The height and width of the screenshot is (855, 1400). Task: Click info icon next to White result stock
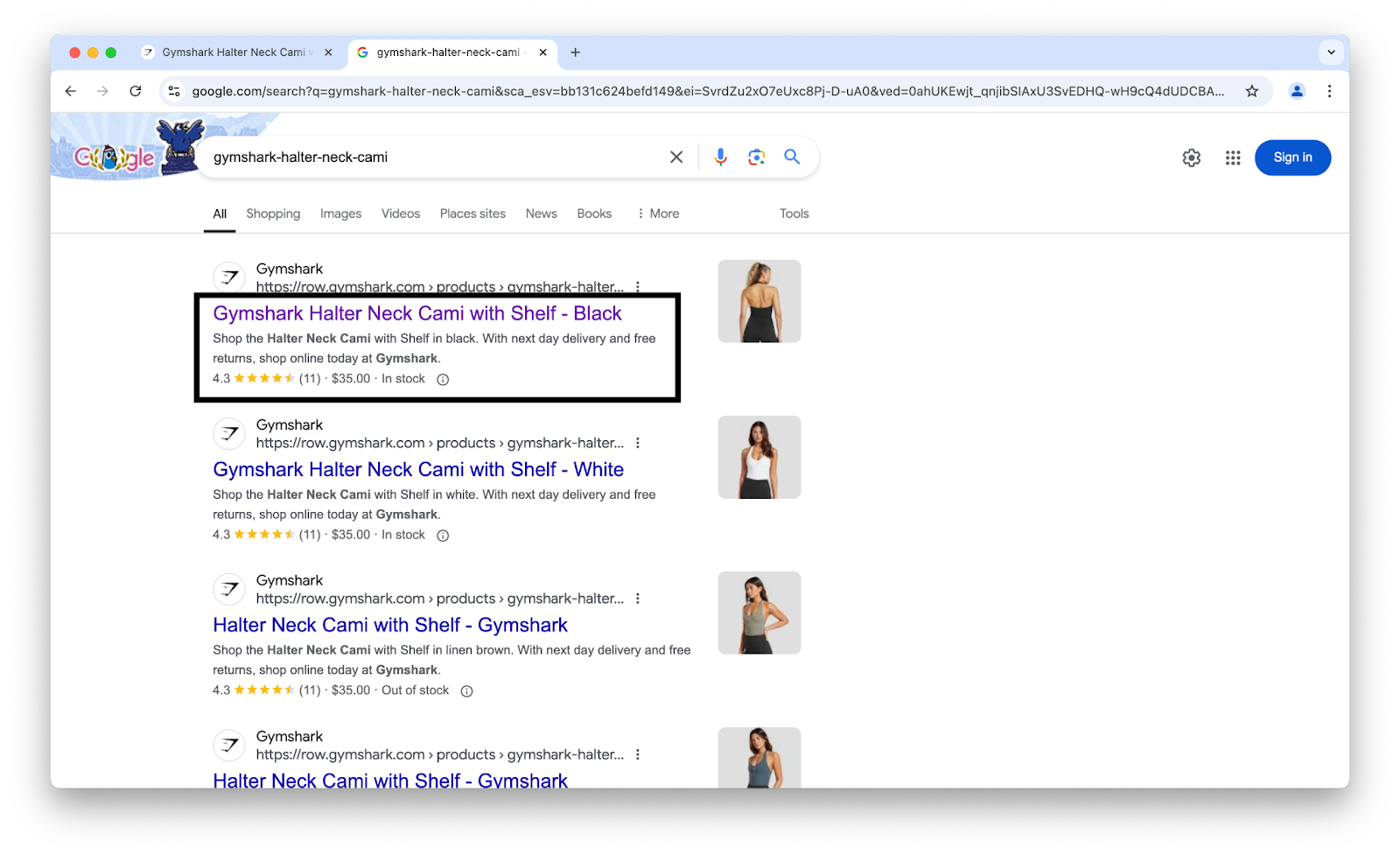(443, 536)
